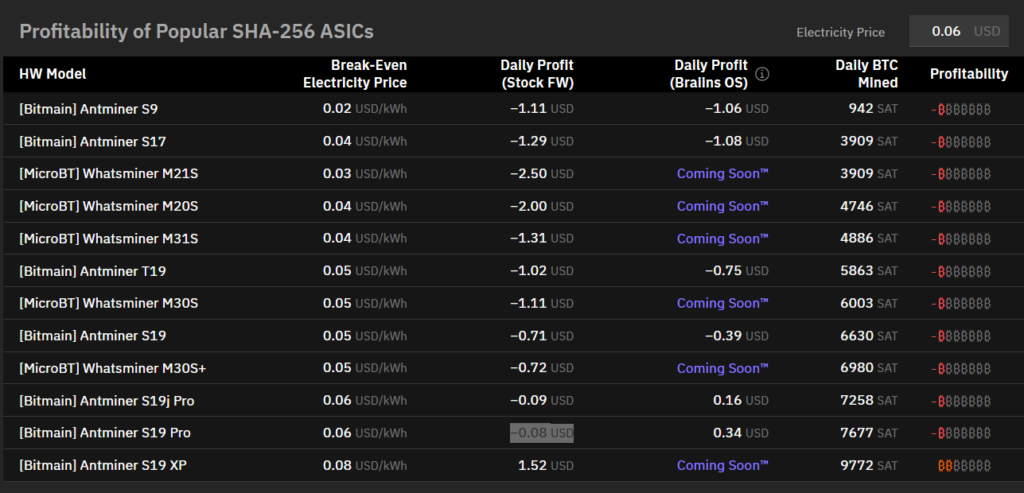
Task: Click the profitability bitcoin rating for Antminer S19 Pro
Action: click(x=961, y=434)
